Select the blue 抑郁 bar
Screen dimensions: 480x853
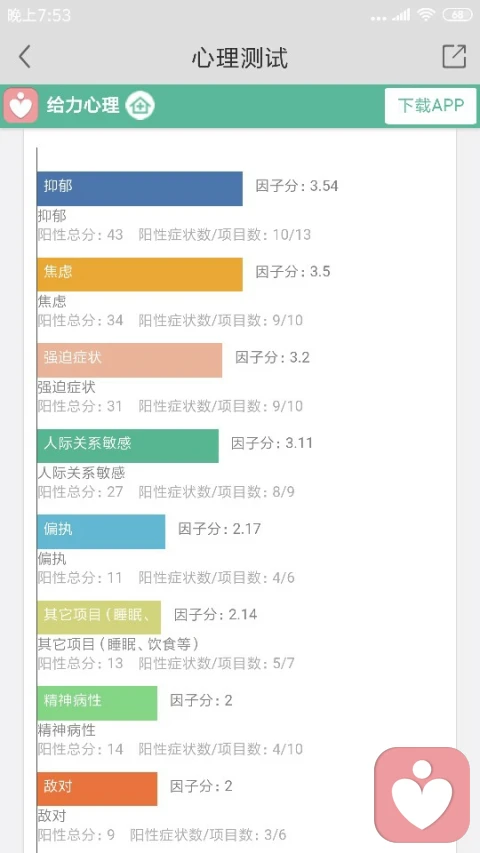[140, 189]
